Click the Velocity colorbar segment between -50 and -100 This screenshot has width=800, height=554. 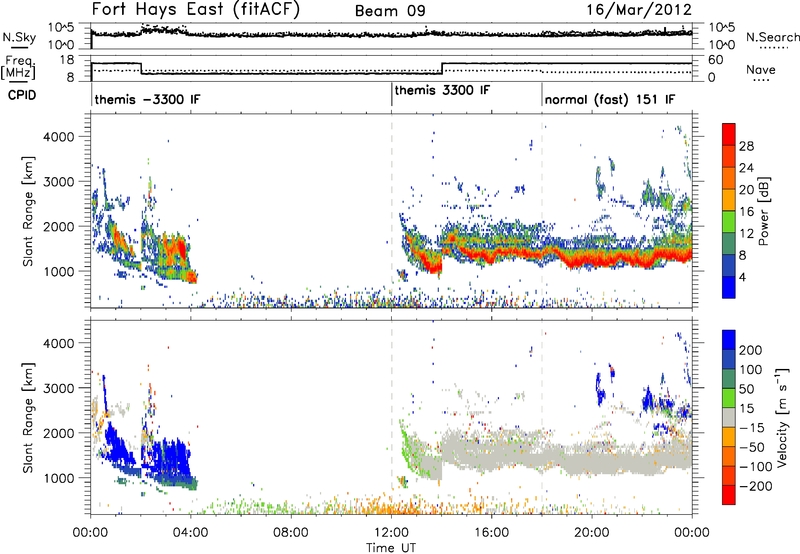(x=729, y=457)
